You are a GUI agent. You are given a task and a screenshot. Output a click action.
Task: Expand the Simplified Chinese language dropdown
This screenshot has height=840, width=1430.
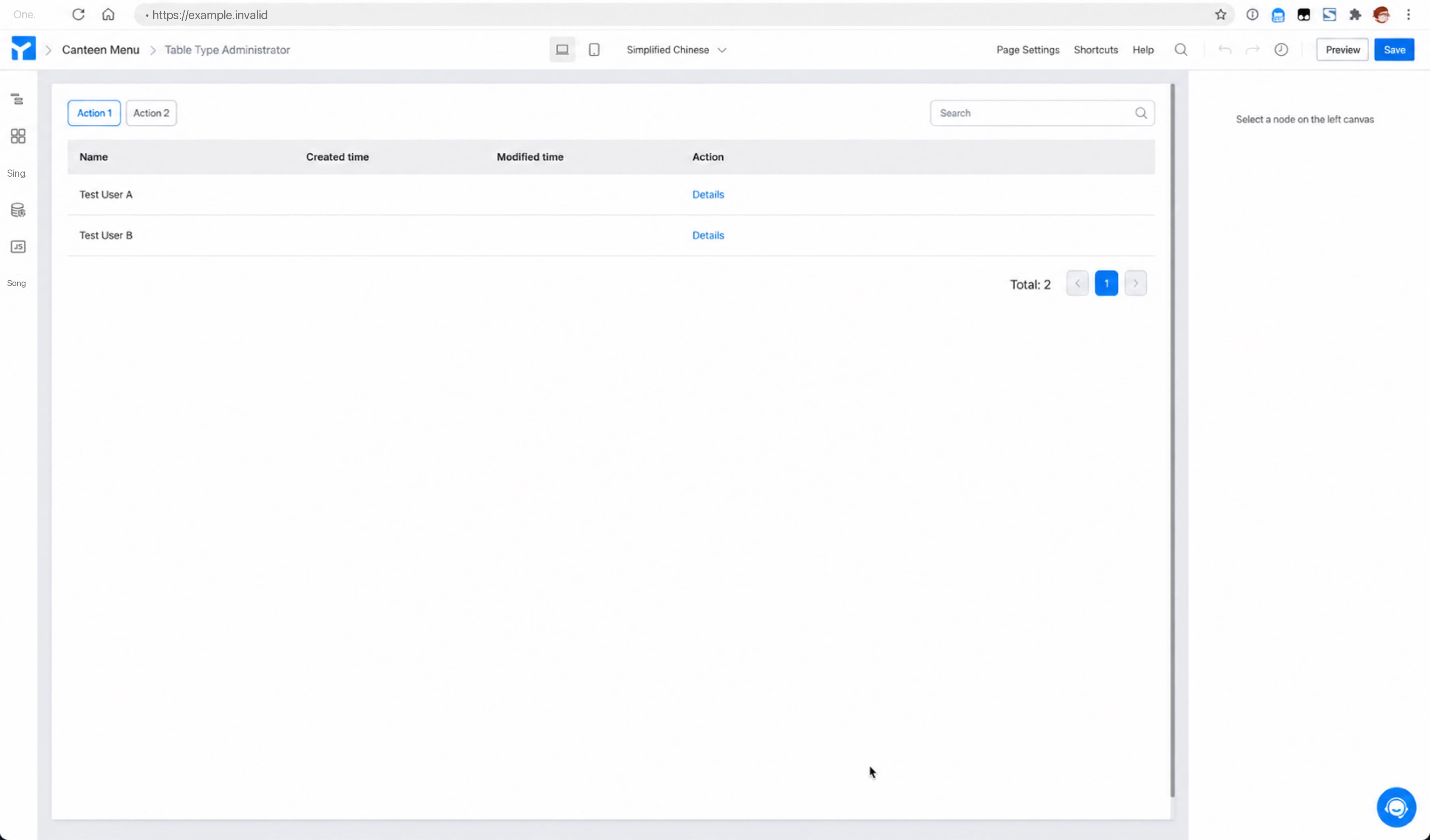(676, 50)
